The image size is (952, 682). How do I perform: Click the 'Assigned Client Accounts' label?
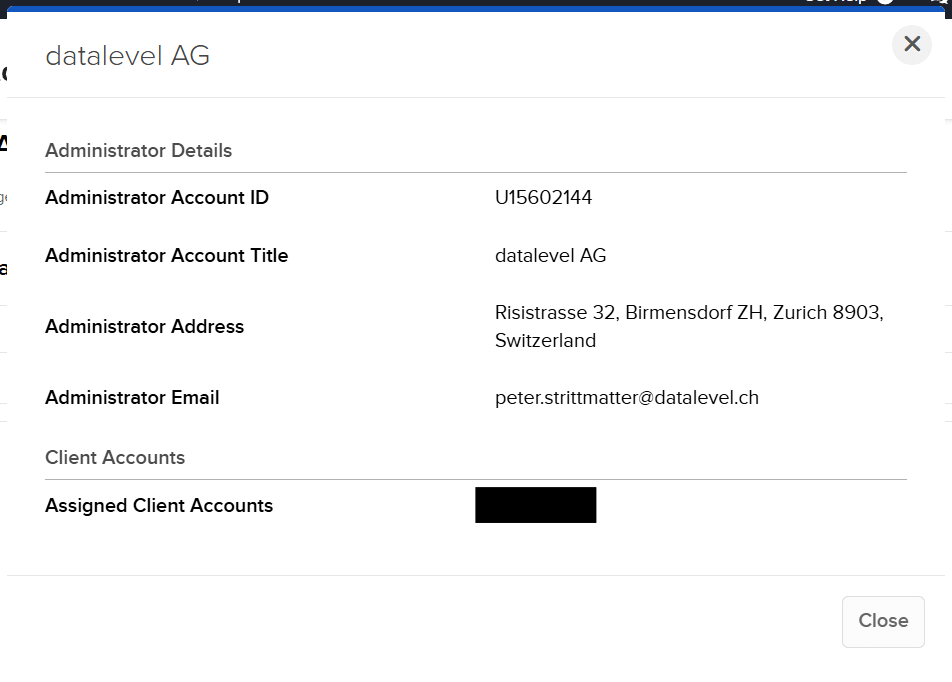pyautogui.click(x=159, y=506)
